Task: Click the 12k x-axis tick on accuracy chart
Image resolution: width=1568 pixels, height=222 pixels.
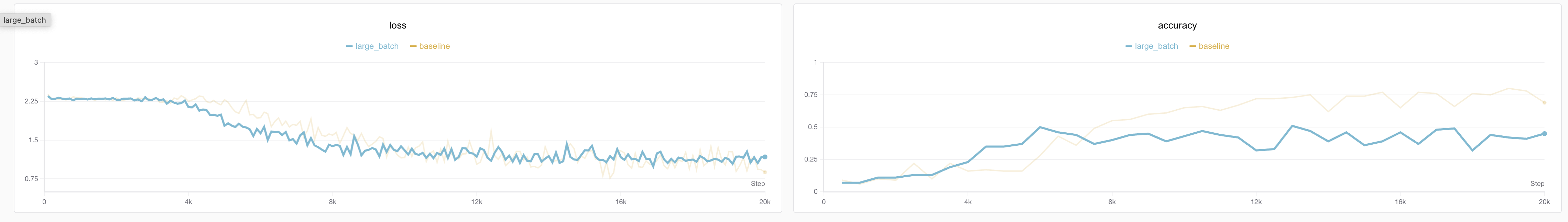Action: point(1256,202)
